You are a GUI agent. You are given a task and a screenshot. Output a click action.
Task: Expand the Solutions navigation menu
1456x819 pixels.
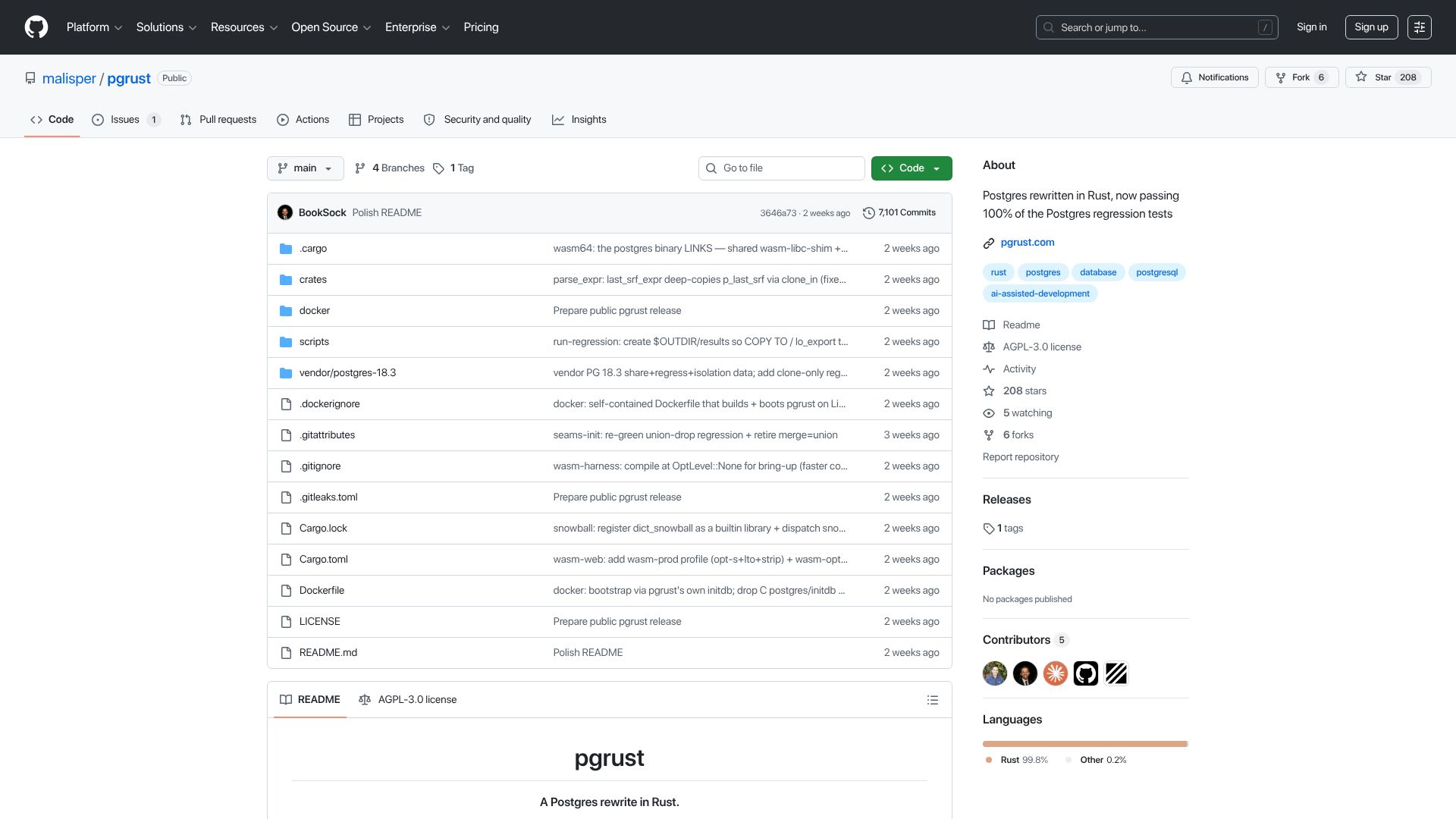click(166, 27)
